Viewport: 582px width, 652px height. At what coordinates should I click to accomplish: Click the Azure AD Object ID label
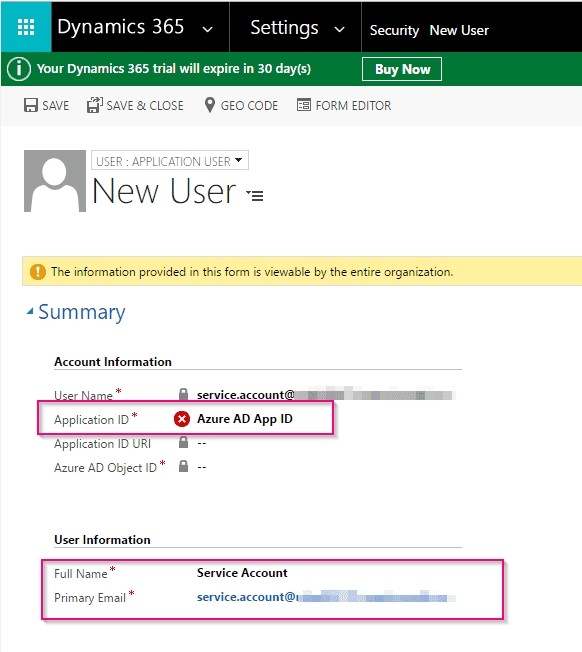105,468
